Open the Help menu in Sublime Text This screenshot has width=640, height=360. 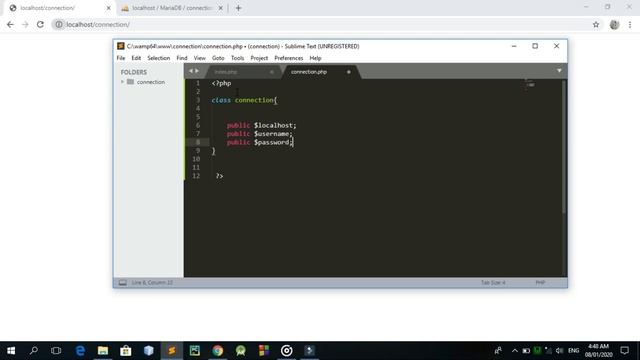click(315, 58)
